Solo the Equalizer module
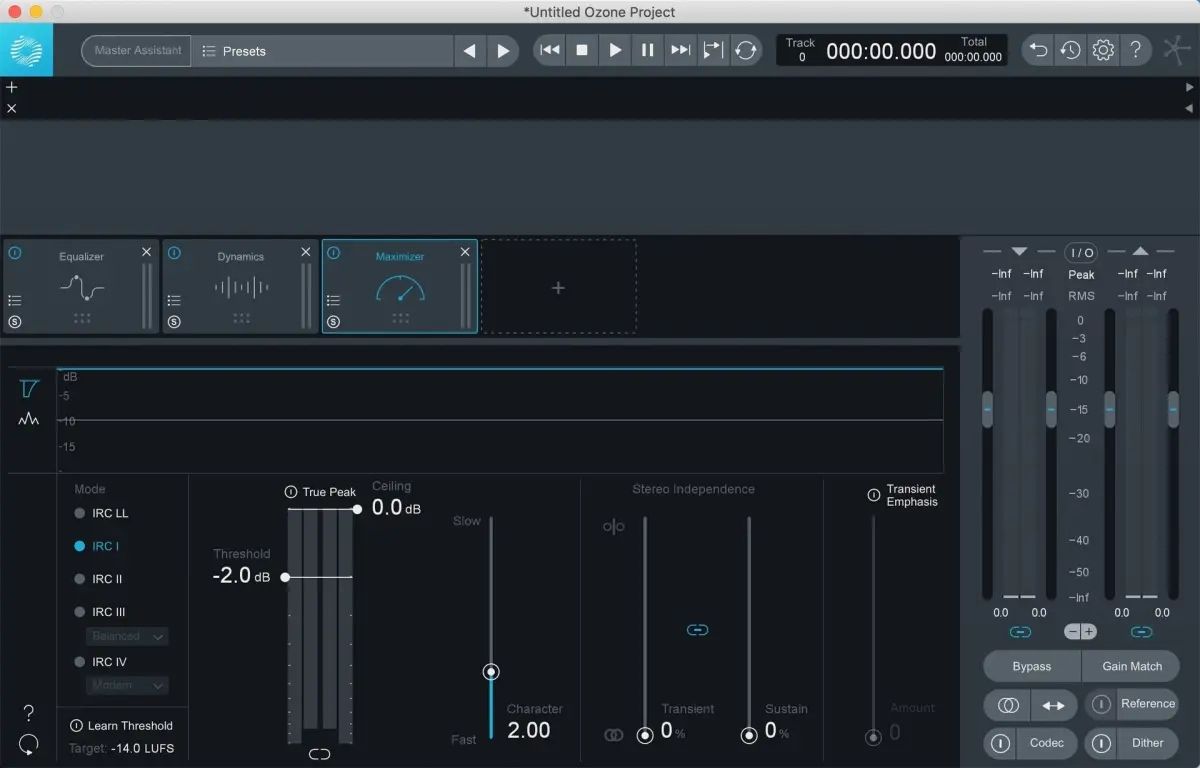1200x768 pixels. [x=15, y=322]
